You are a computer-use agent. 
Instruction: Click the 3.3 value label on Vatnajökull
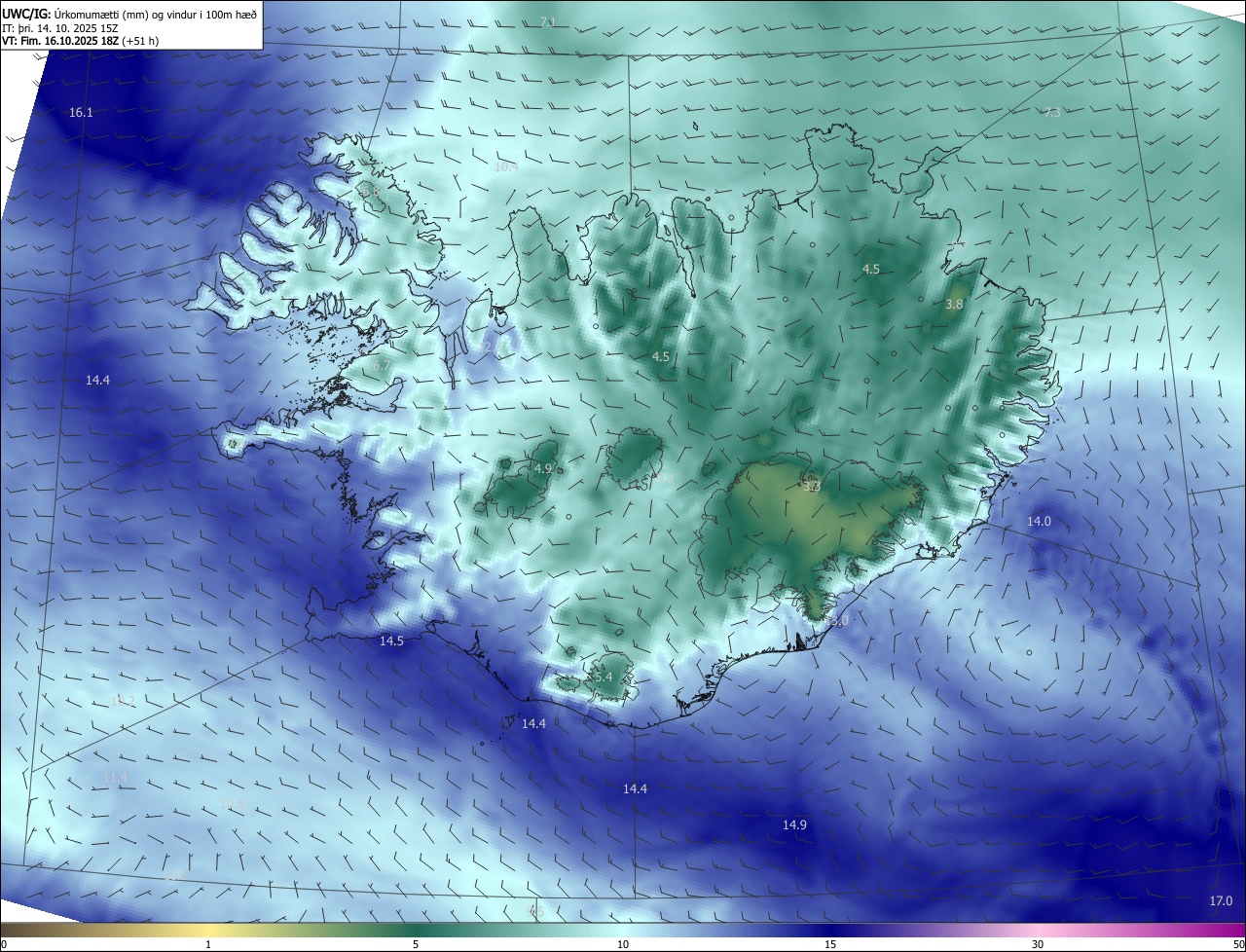[812, 487]
